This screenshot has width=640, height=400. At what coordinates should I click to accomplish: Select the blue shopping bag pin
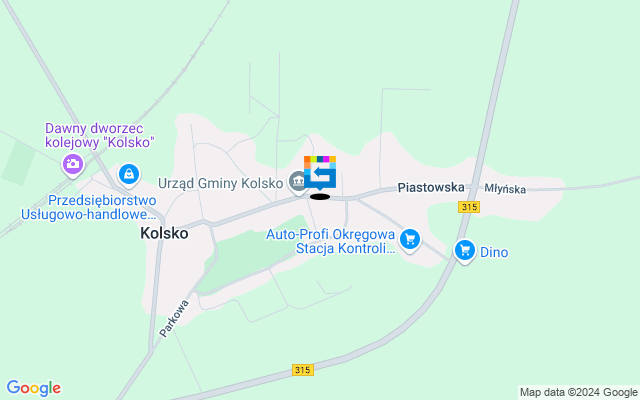129,175
